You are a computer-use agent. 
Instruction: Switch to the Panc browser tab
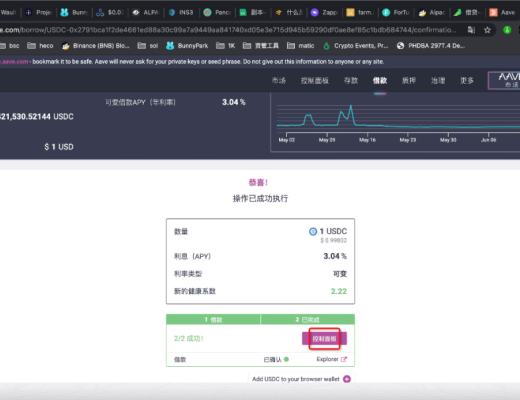click(x=217, y=12)
